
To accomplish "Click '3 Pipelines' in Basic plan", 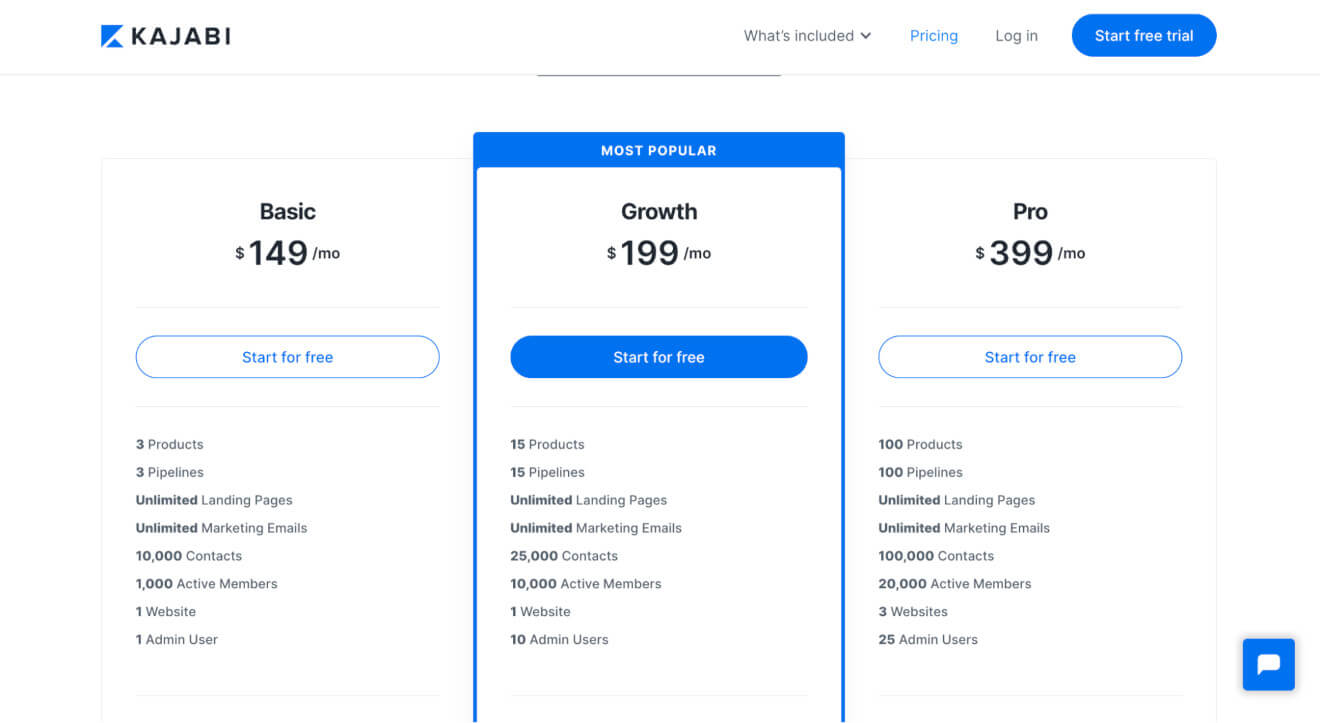I will click(x=170, y=472).
